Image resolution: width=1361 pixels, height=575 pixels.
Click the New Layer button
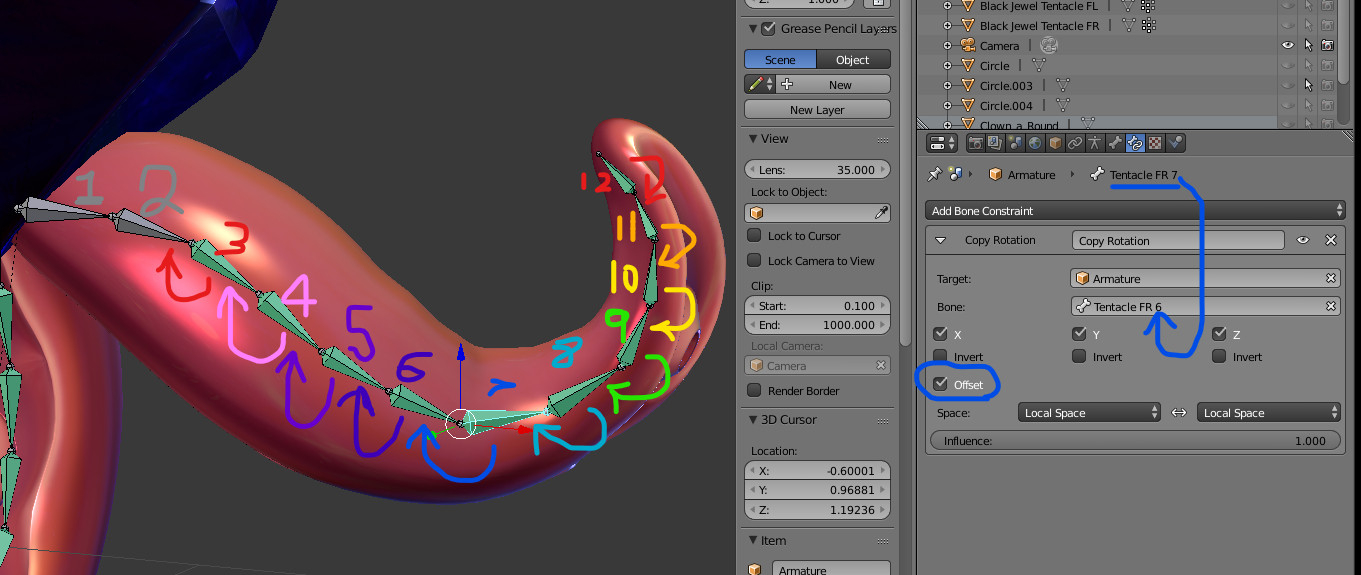pyautogui.click(x=817, y=110)
